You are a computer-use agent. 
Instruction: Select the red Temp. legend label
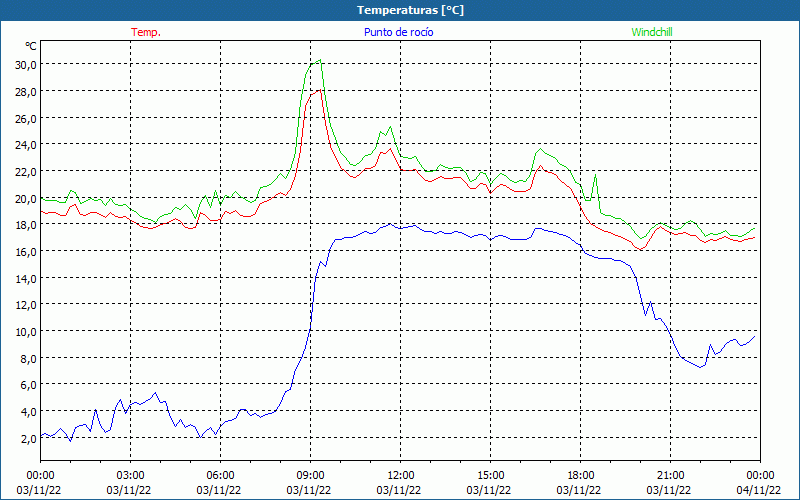tap(146, 32)
